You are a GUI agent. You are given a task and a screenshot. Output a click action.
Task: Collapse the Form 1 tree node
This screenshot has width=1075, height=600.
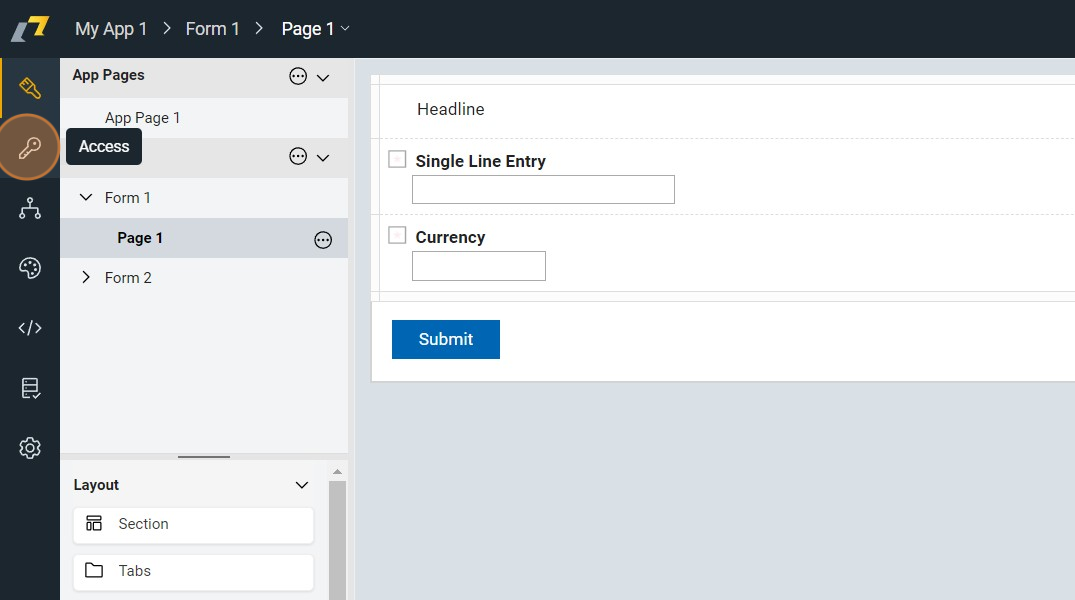(x=86, y=198)
